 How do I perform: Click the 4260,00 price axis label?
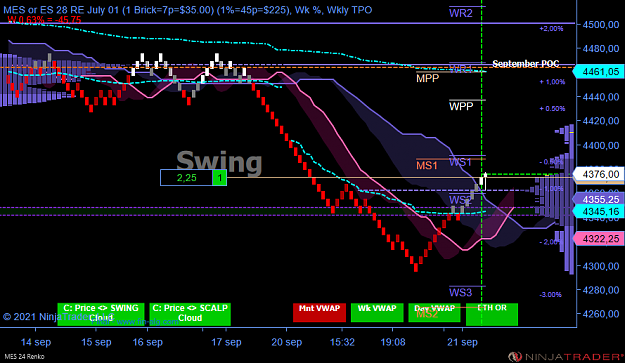coord(601,314)
